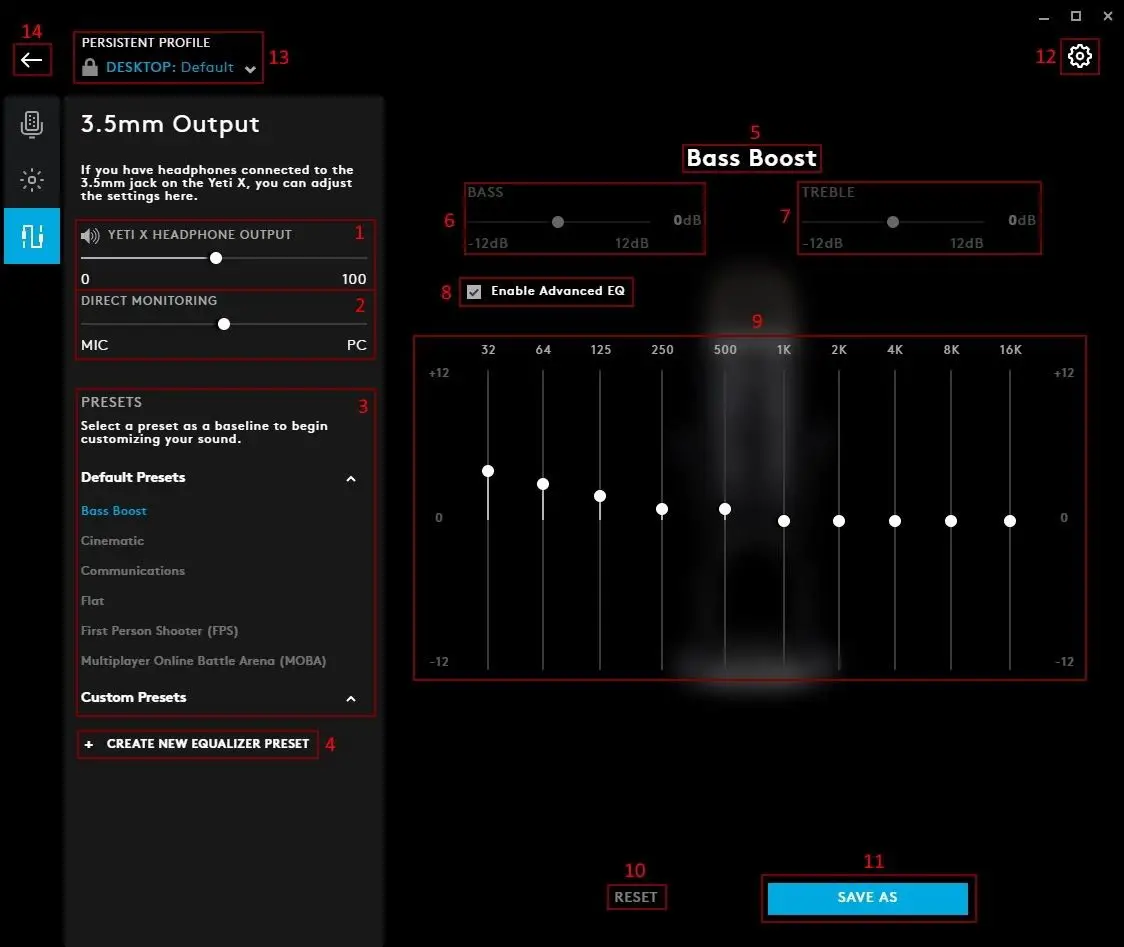Click the 1K EQ band handle
The height and width of the screenshot is (947, 1124).
(x=784, y=521)
